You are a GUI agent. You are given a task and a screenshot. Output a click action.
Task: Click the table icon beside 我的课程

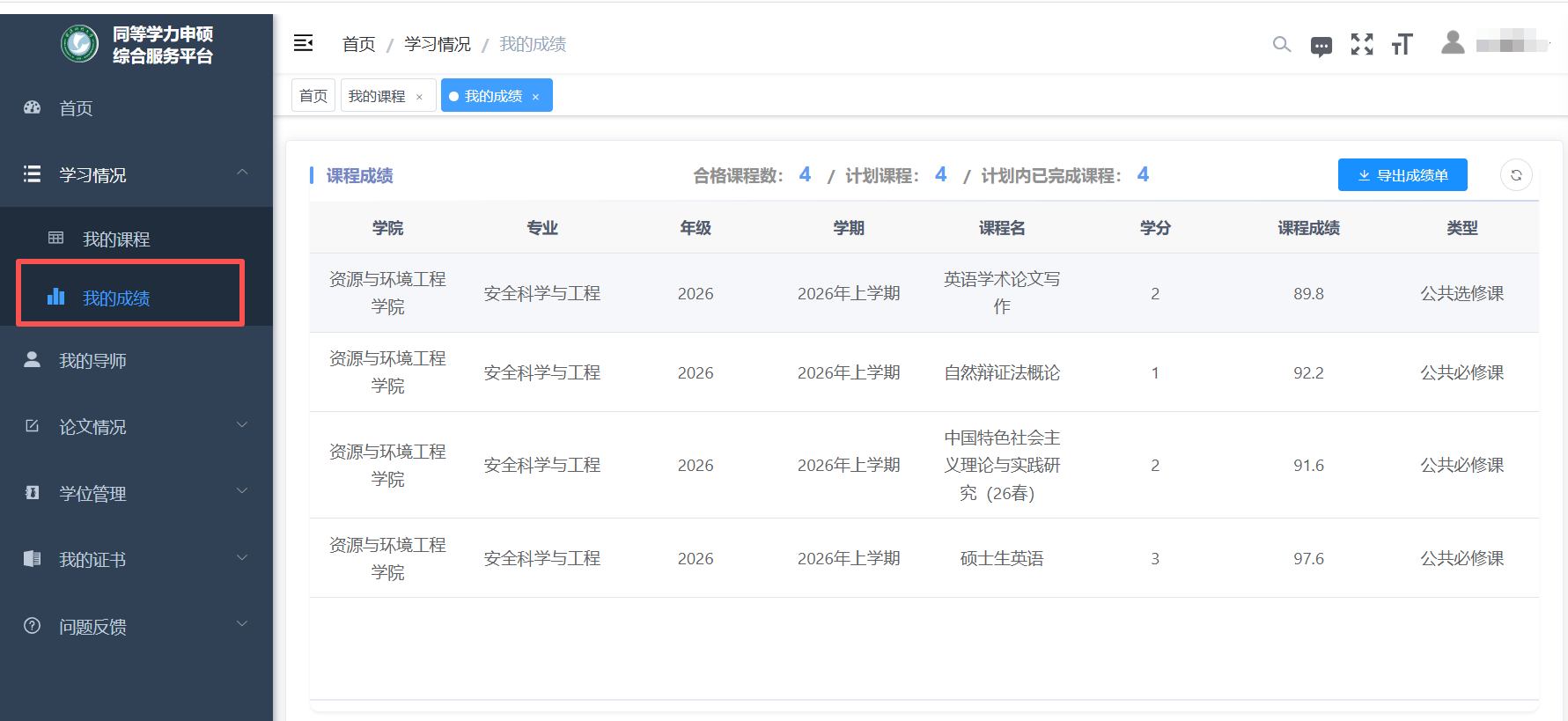(56, 238)
